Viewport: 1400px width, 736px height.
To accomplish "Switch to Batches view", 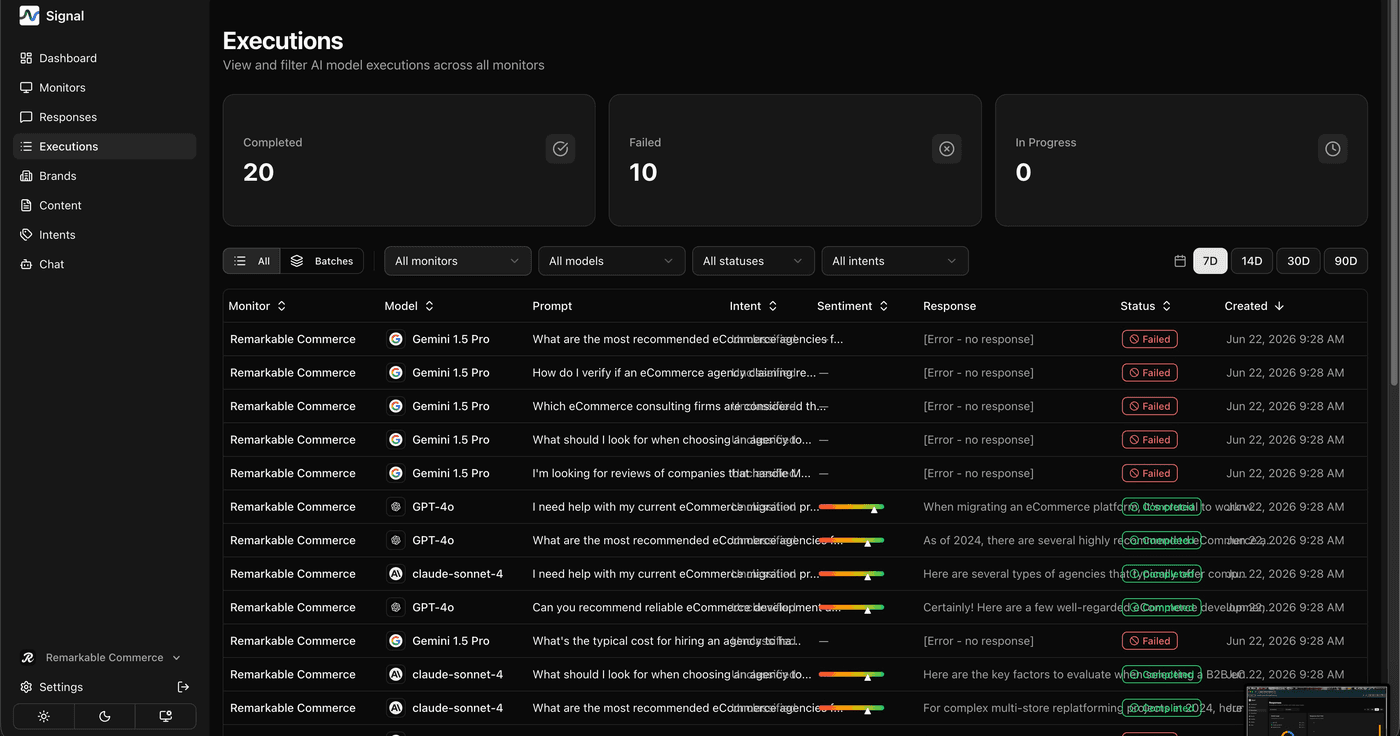I will tap(322, 261).
